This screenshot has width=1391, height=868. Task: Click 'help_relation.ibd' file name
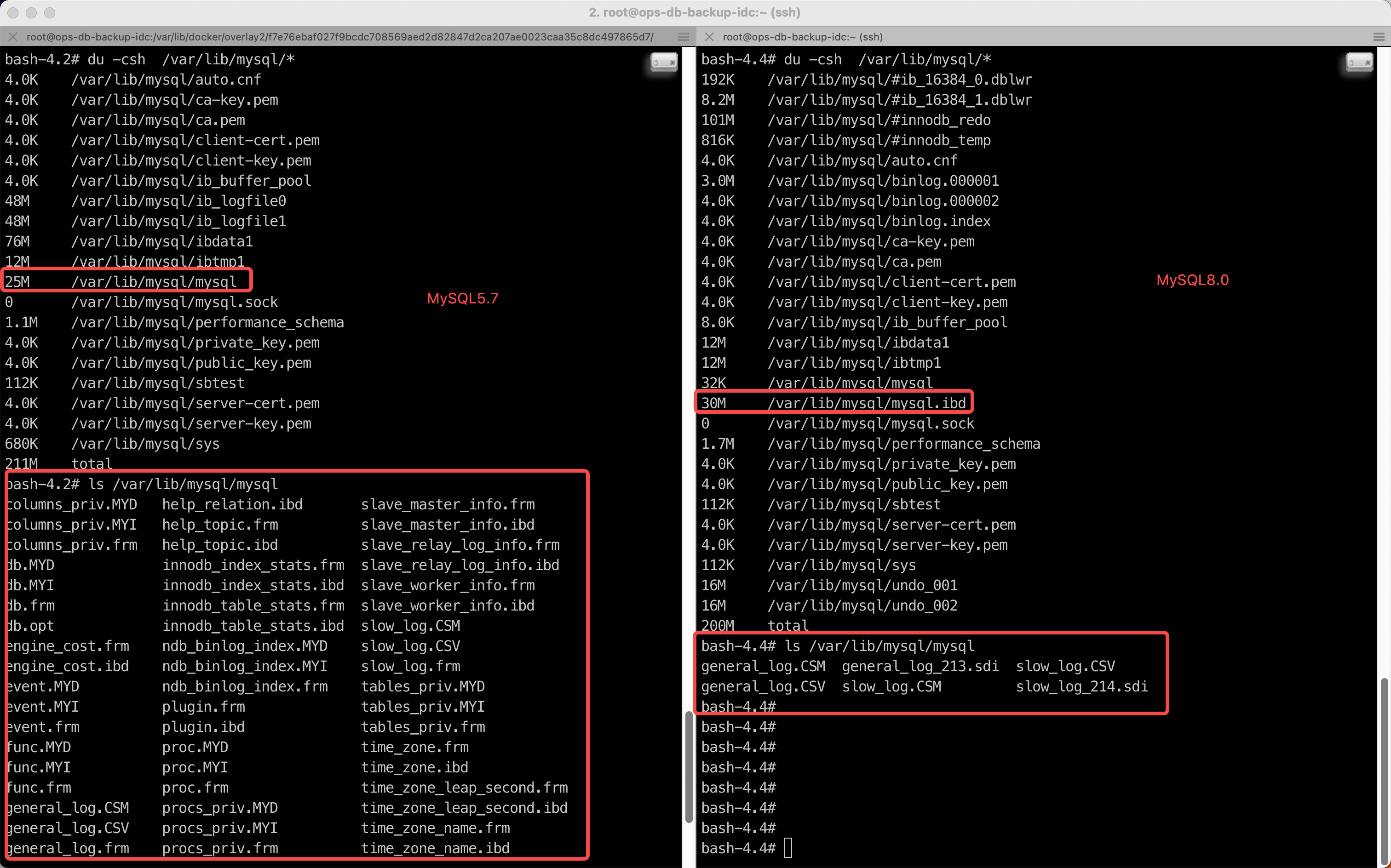point(232,505)
